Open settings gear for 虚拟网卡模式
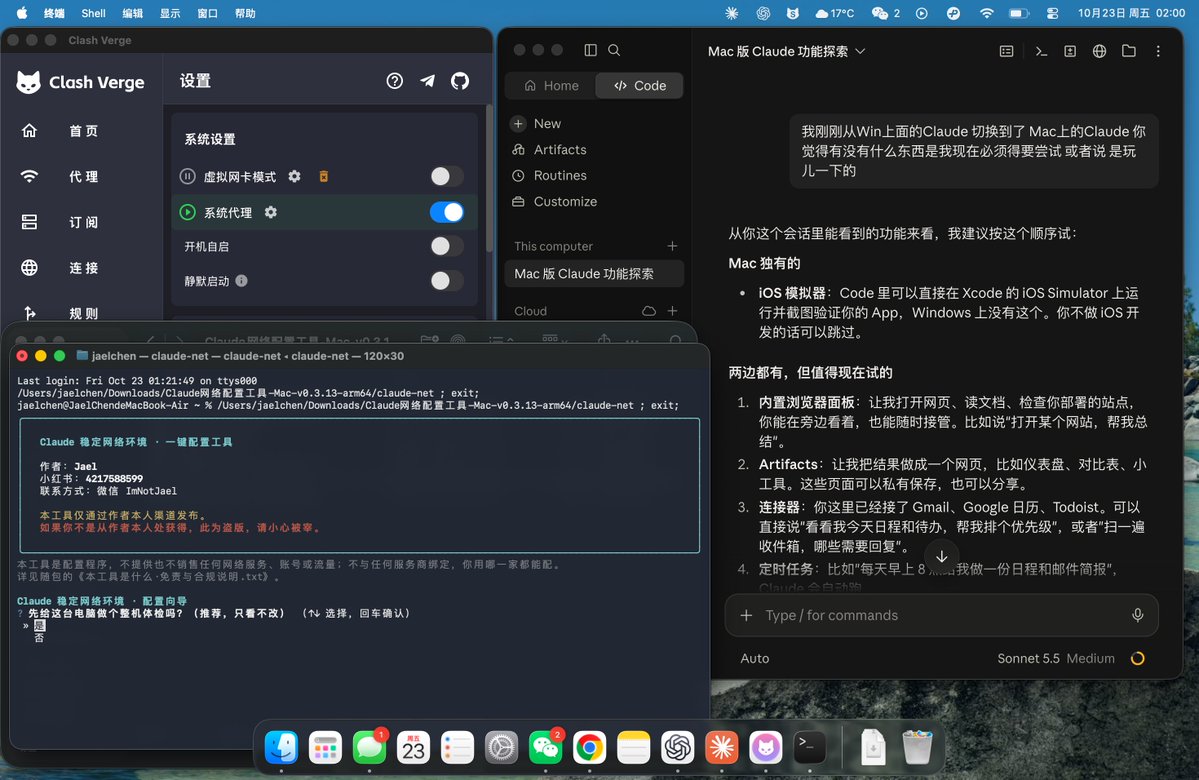Viewport: 1199px width, 780px height. (294, 177)
